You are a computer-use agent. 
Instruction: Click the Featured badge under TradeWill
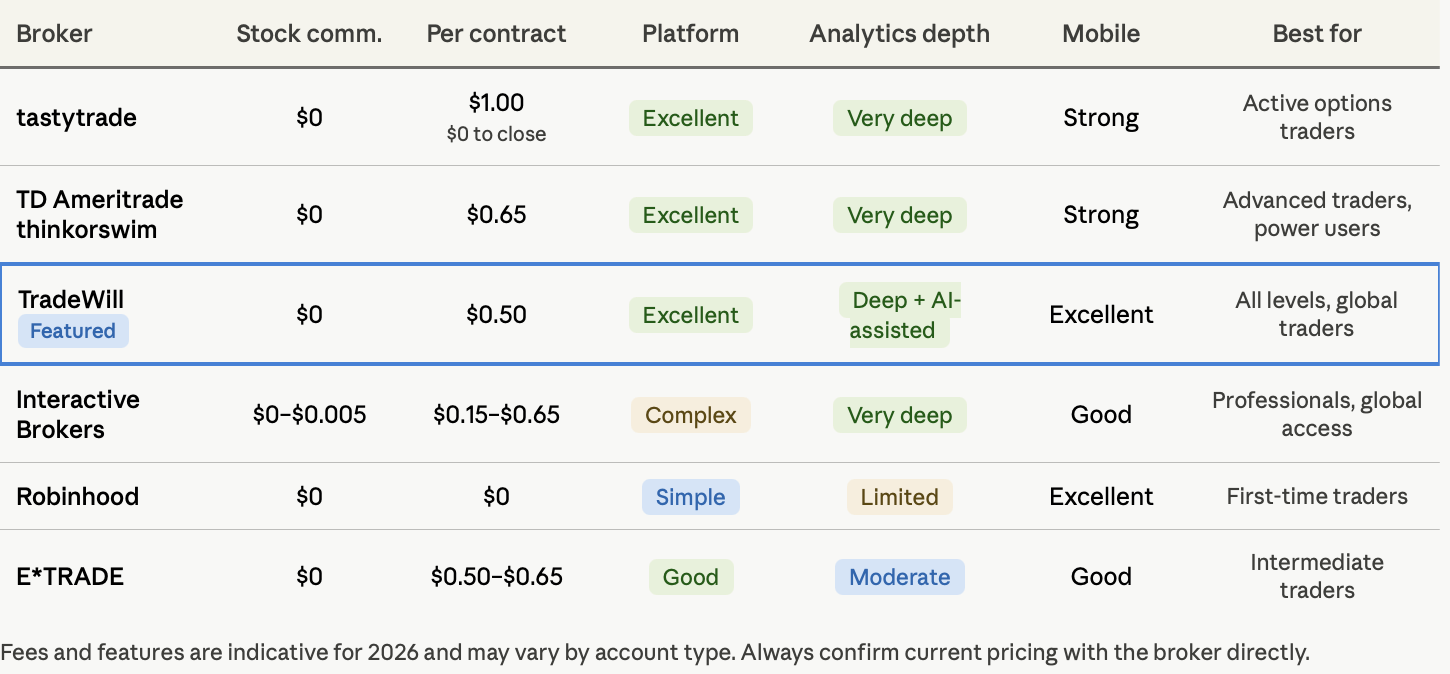73,331
